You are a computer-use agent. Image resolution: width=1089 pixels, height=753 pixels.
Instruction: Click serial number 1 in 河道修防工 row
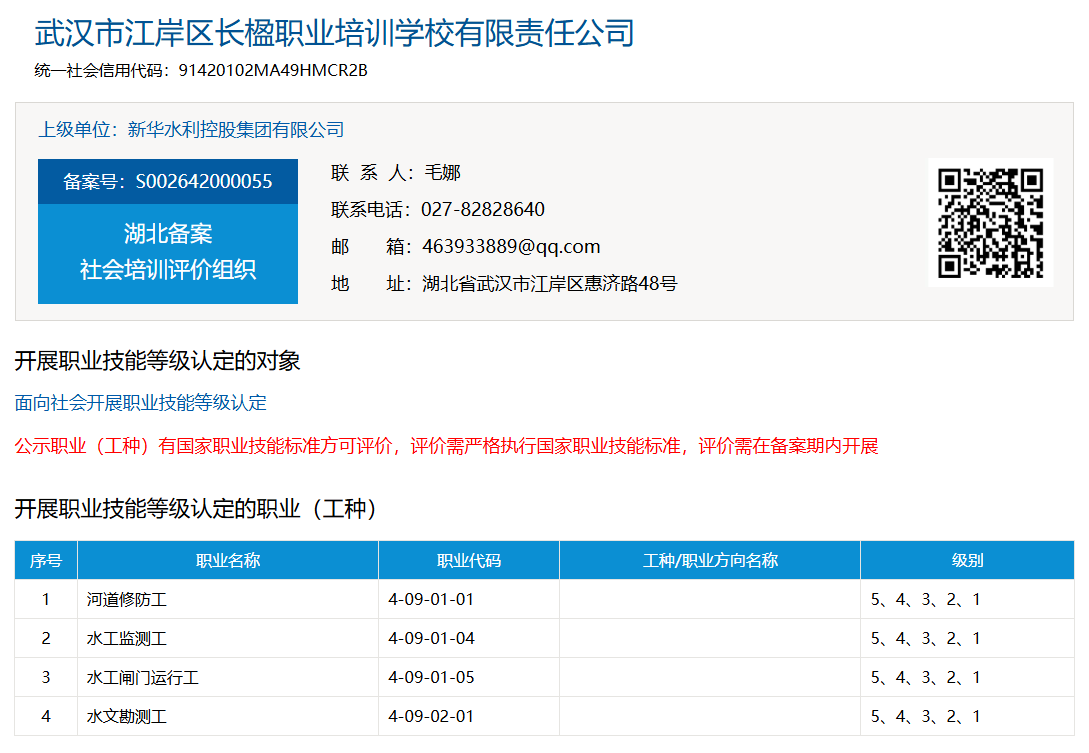46,599
